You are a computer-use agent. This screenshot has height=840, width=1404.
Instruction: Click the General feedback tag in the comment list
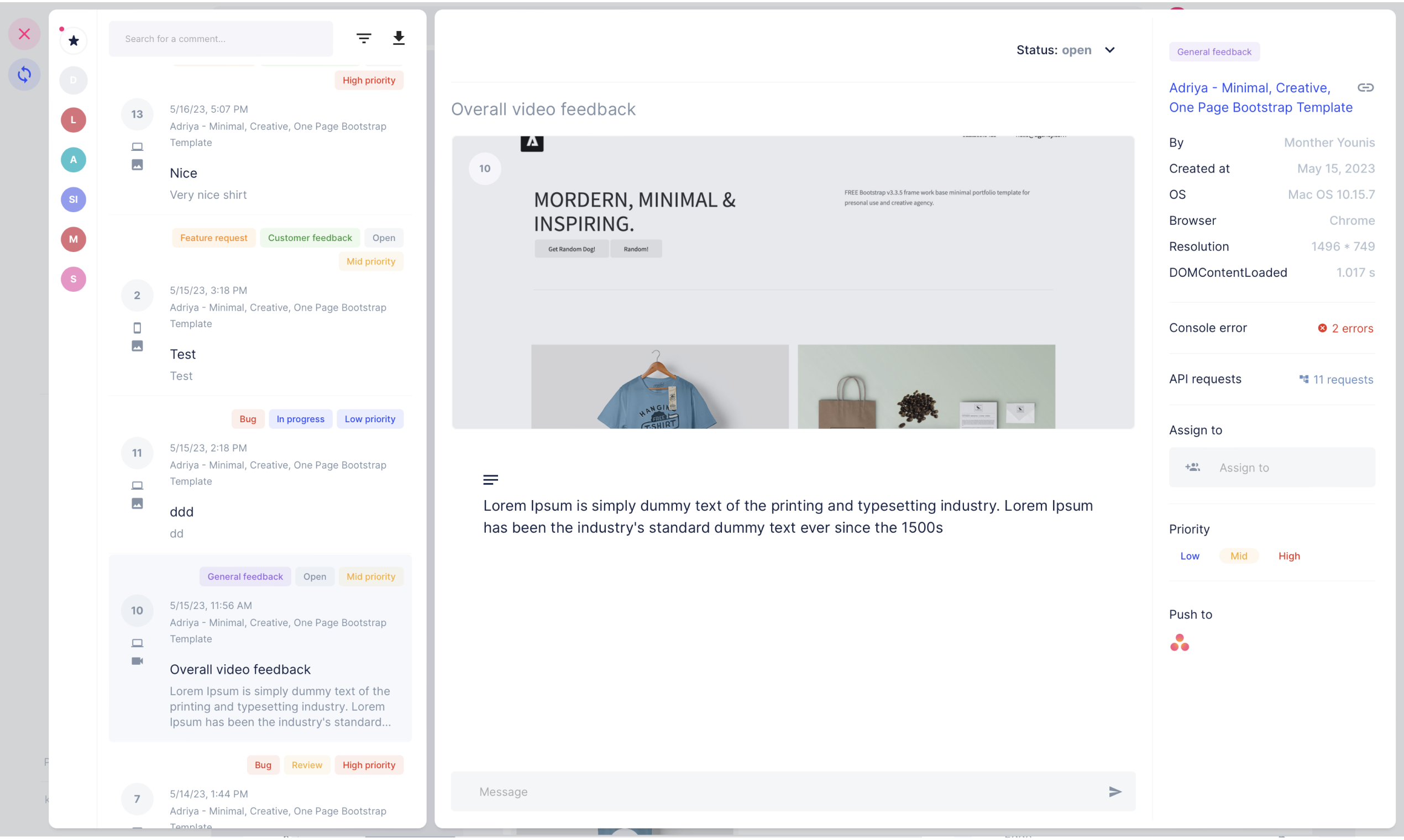tap(245, 576)
